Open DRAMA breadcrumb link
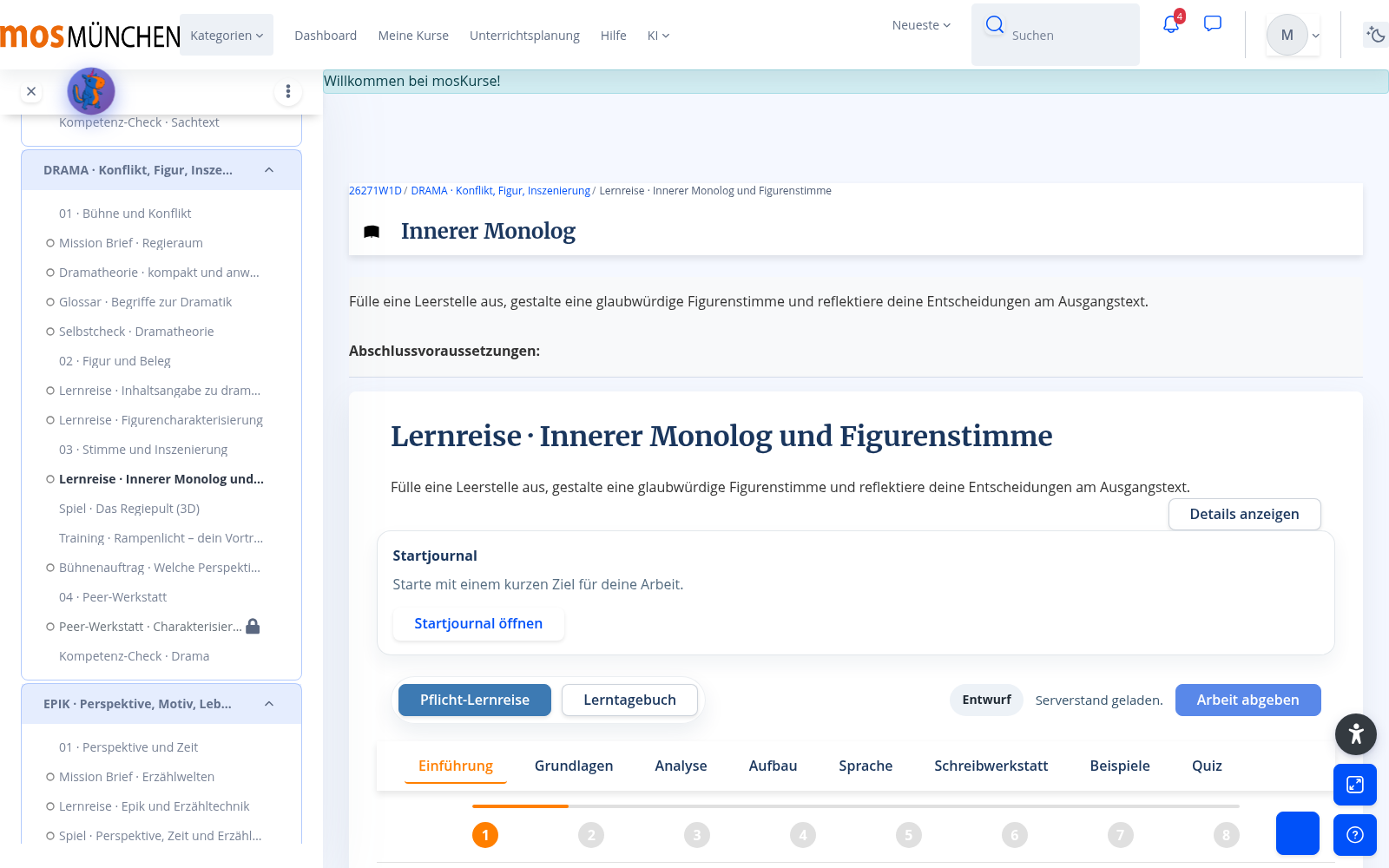This screenshot has height=868, width=1389. point(501,191)
